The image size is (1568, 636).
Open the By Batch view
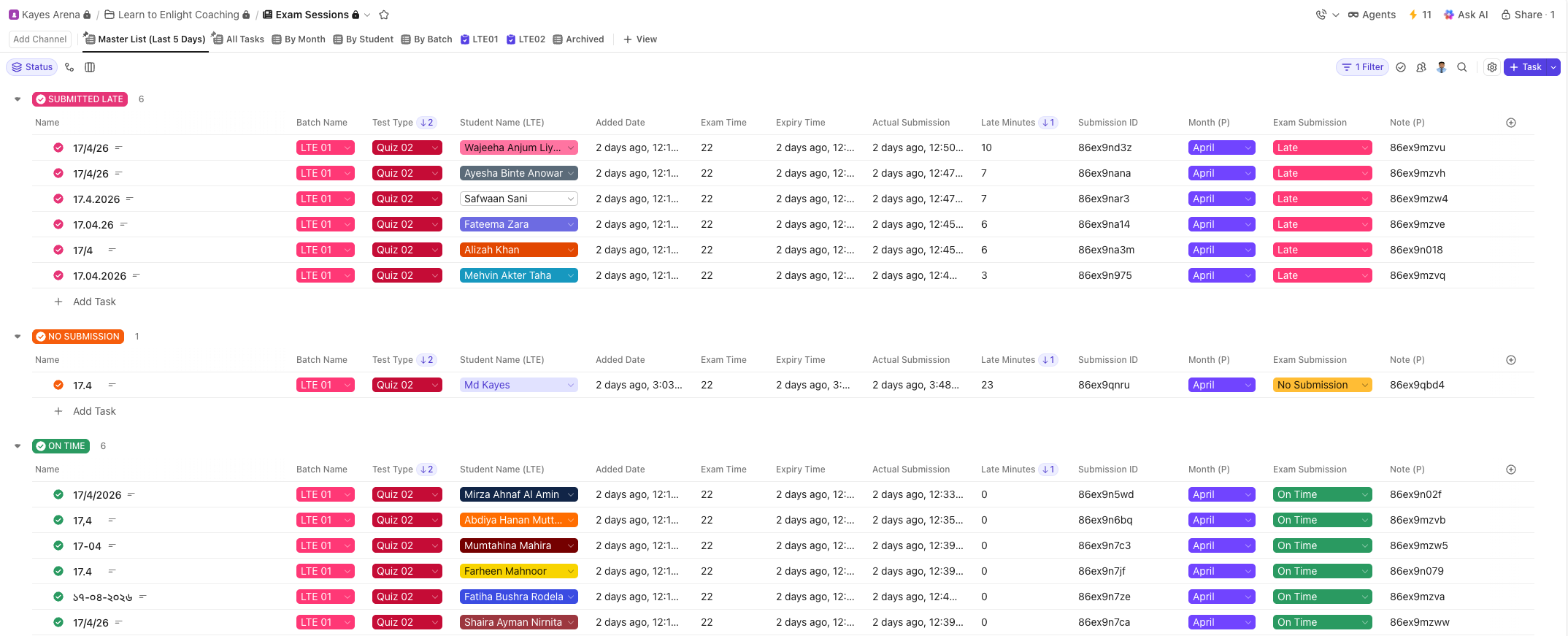[x=427, y=39]
